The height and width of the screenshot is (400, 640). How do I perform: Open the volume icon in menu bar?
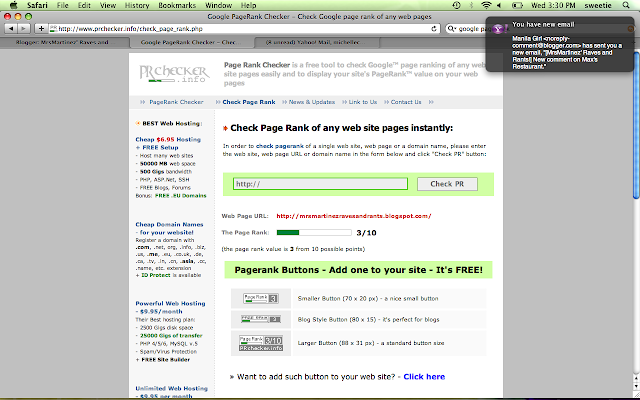[500, 5]
